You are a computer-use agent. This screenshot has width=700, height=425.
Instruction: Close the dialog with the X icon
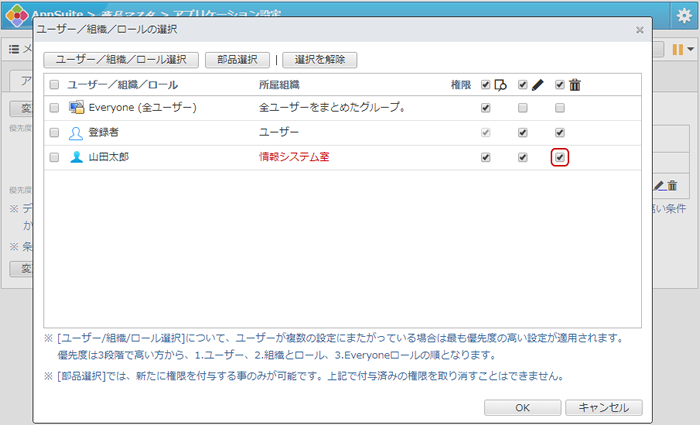[640, 30]
